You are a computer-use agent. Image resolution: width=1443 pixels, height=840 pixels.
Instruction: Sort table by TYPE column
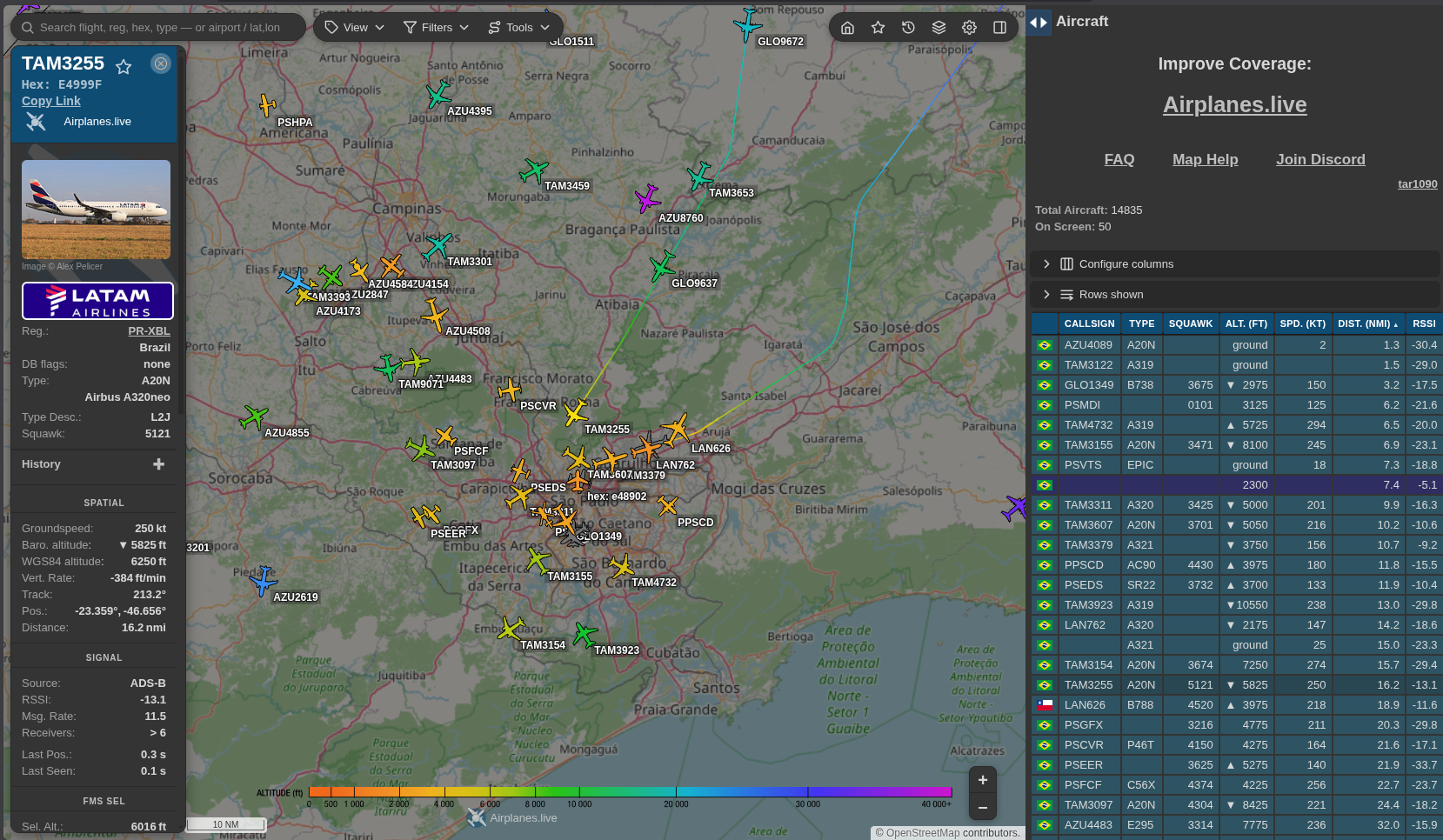click(x=1141, y=323)
